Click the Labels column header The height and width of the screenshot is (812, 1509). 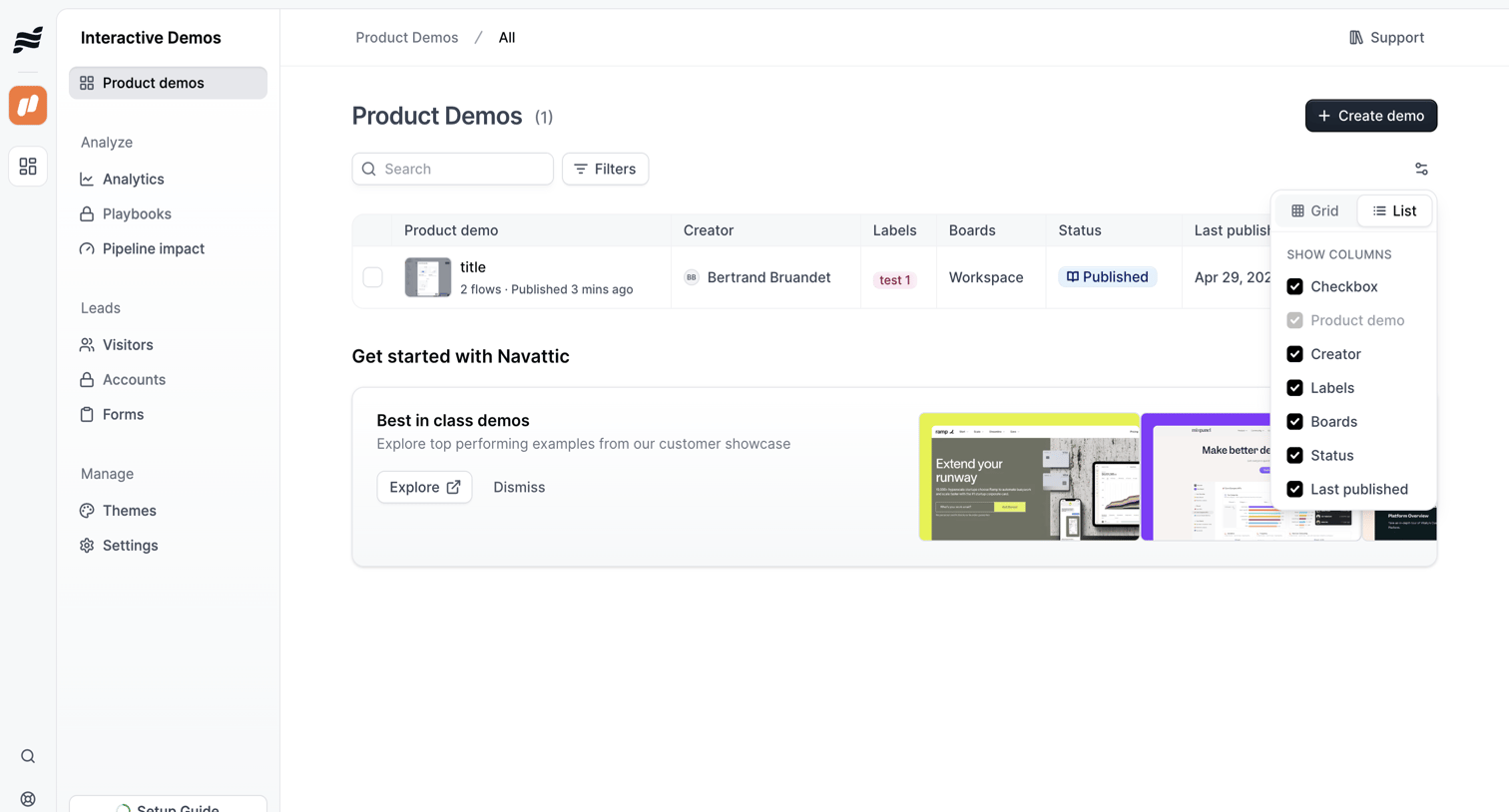pyautogui.click(x=894, y=230)
